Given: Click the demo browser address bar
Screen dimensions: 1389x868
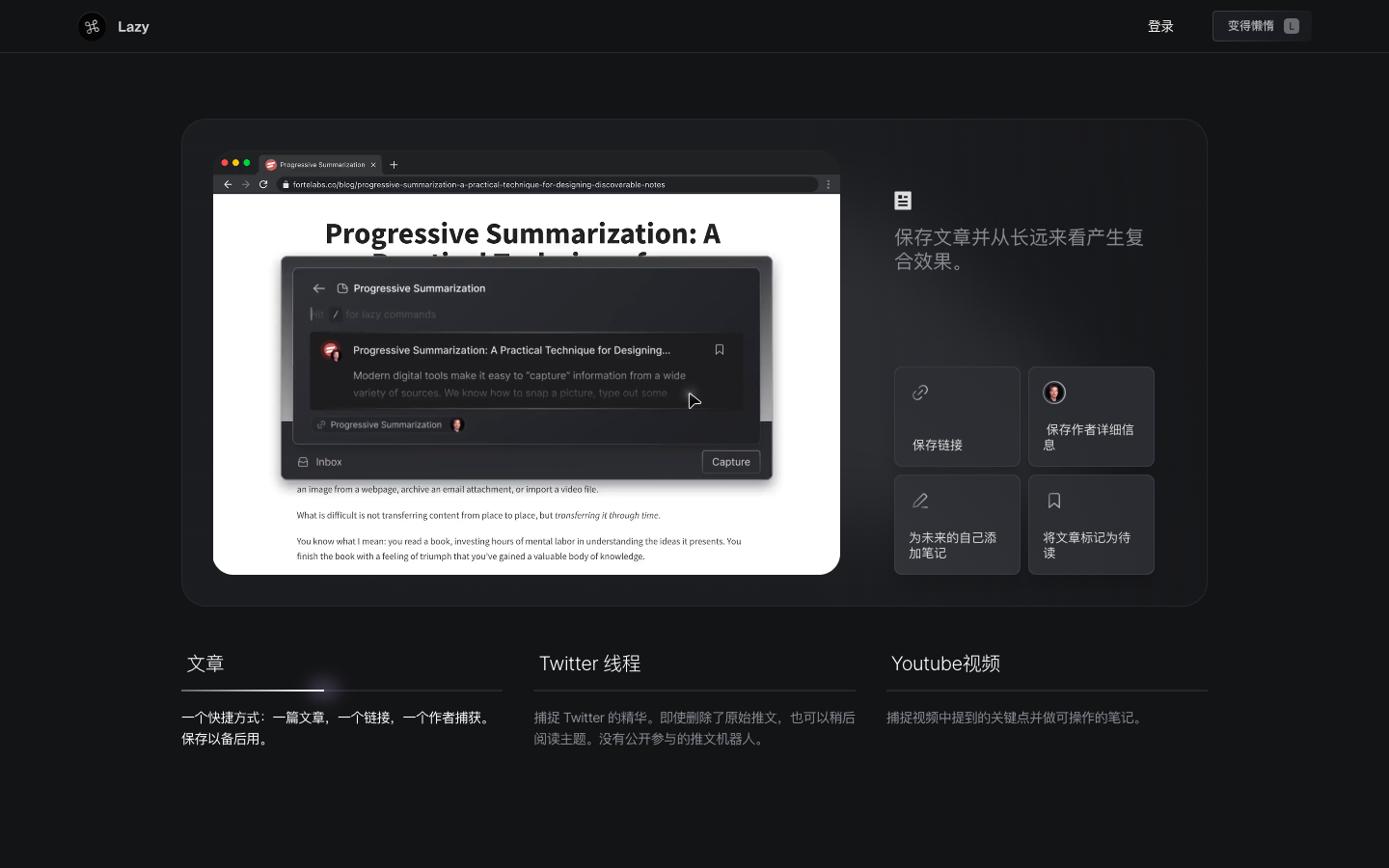Looking at the screenshot, I should click(547, 184).
